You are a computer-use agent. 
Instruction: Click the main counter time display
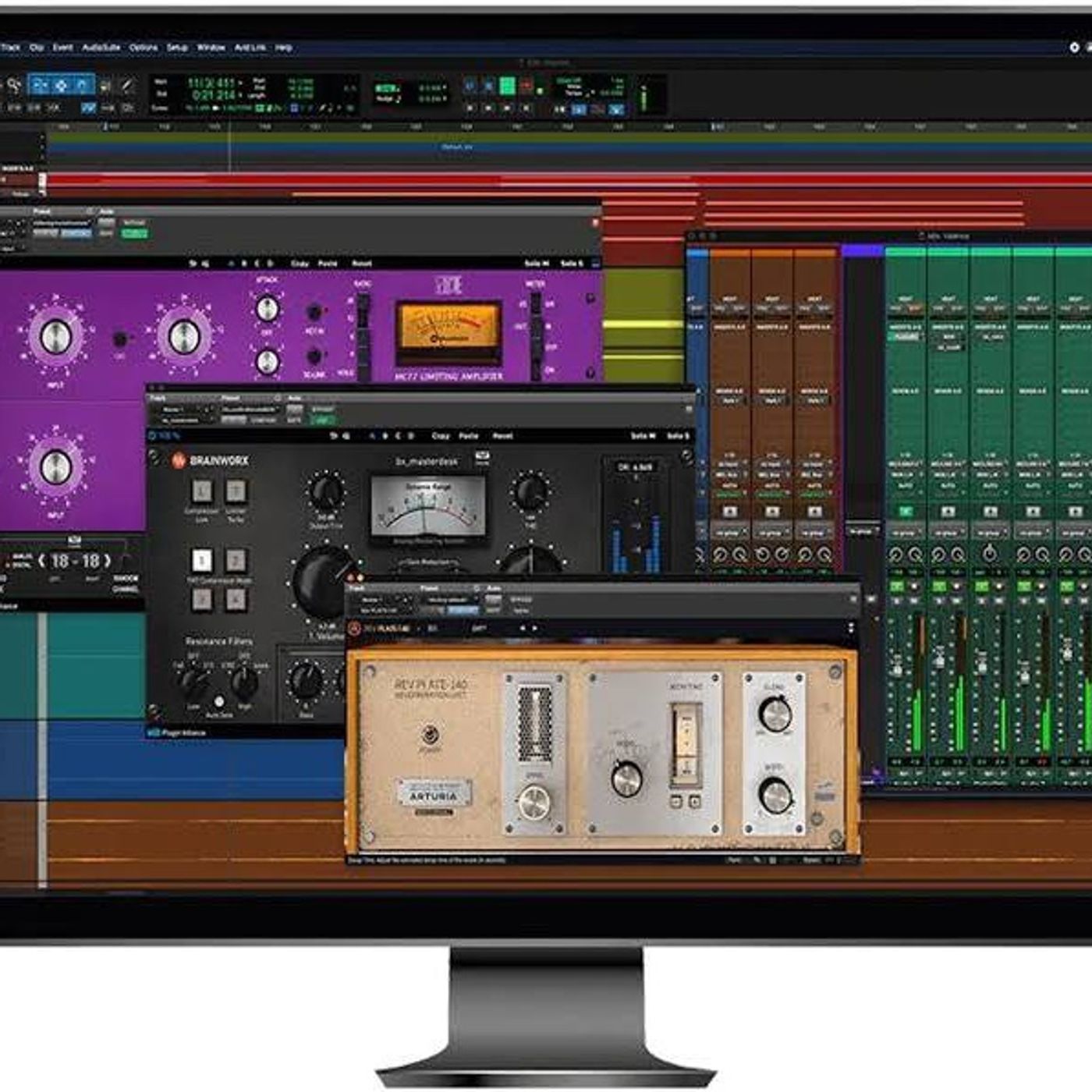click(212, 88)
